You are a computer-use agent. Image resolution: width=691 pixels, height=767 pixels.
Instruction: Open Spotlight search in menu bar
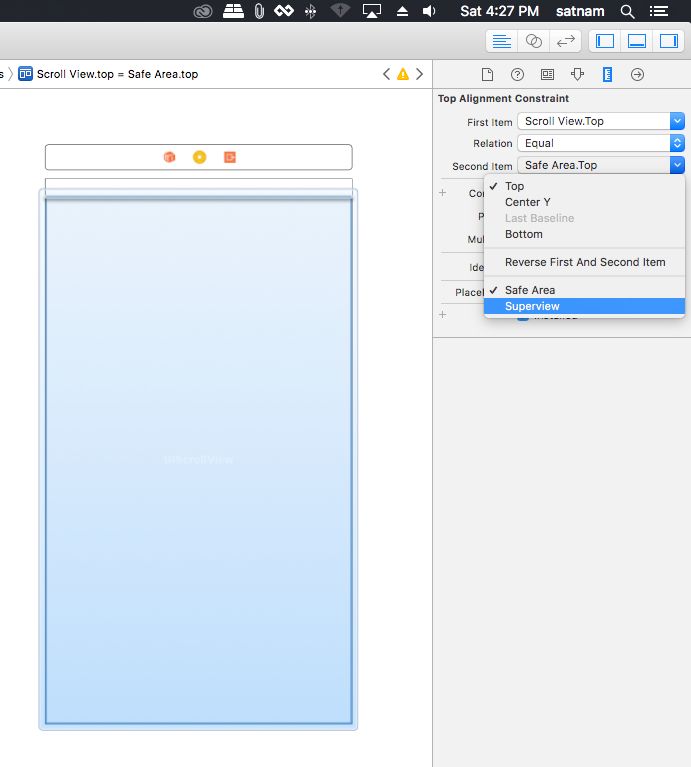pos(627,11)
